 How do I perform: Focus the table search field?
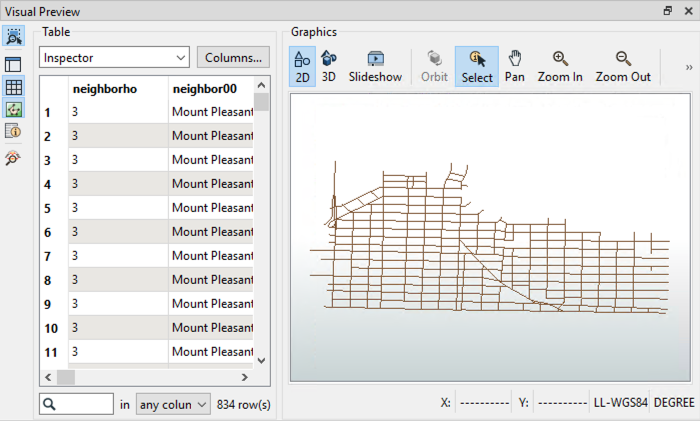tap(76, 404)
